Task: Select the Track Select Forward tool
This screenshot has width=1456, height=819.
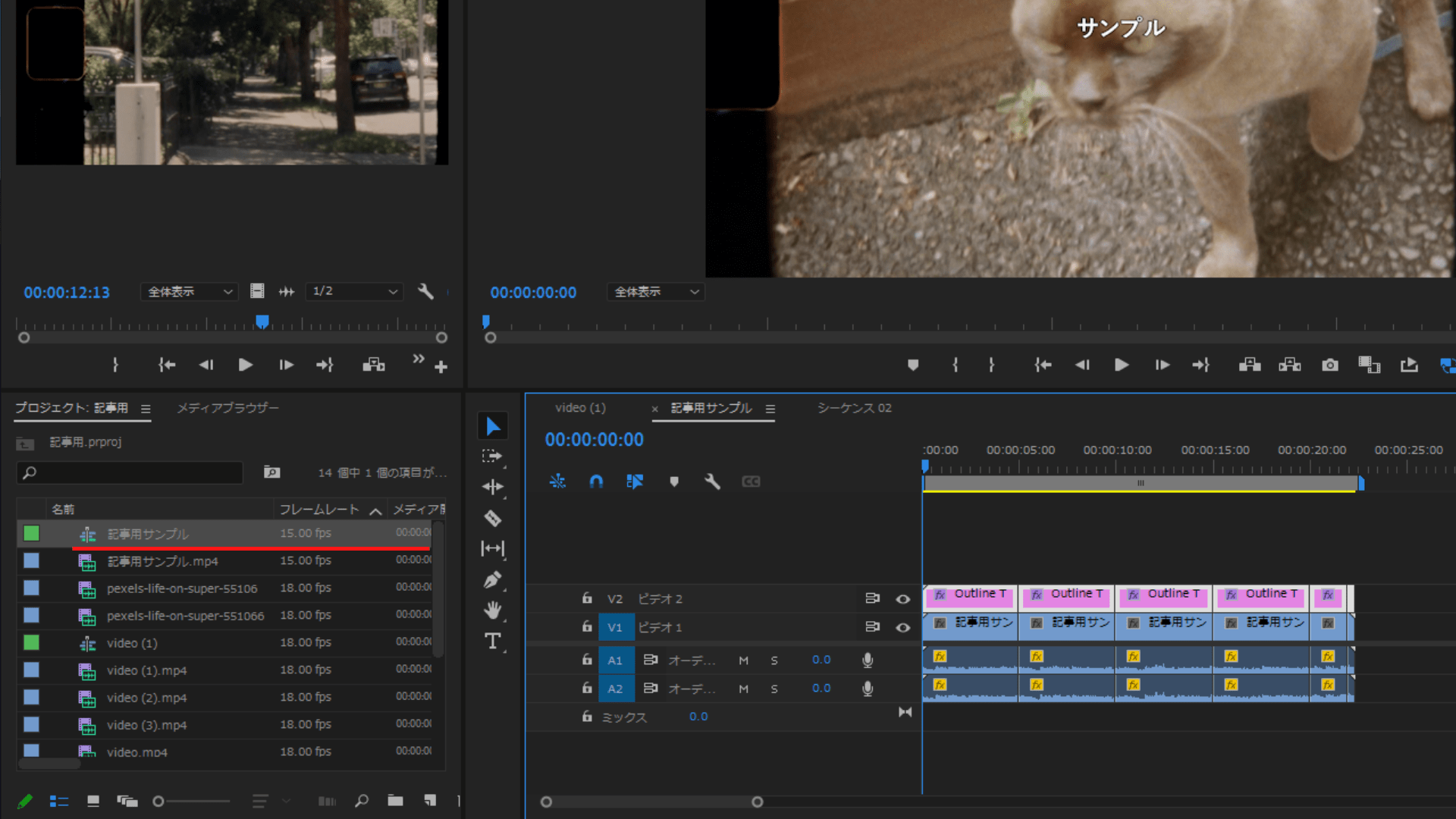Action: 492,457
